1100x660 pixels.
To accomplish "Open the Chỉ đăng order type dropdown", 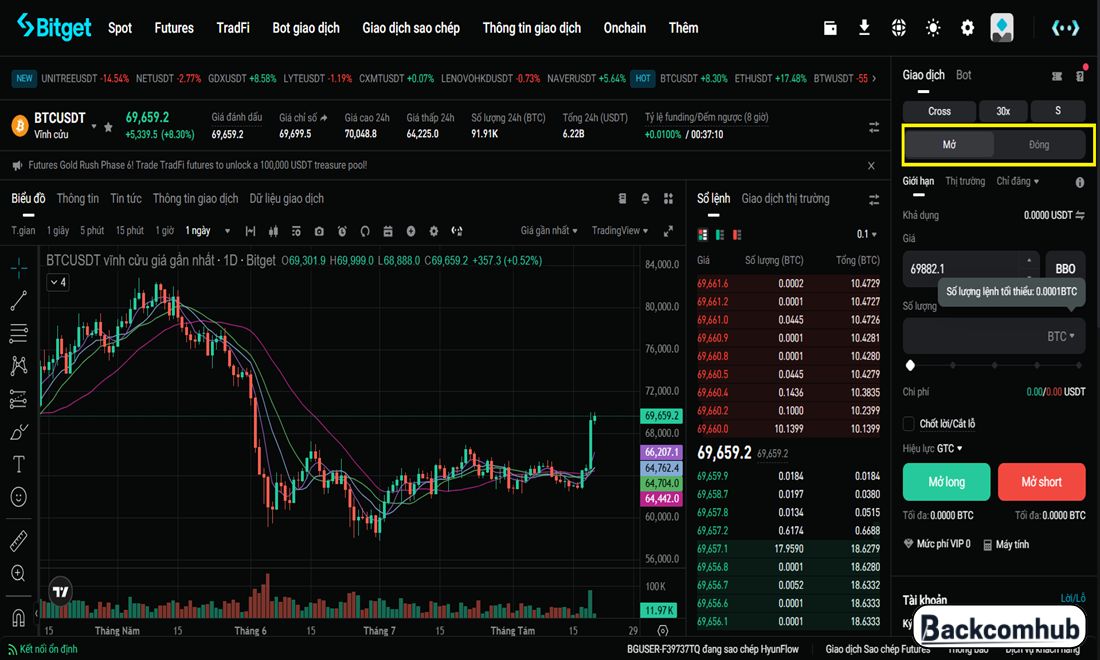I will coord(1017,181).
